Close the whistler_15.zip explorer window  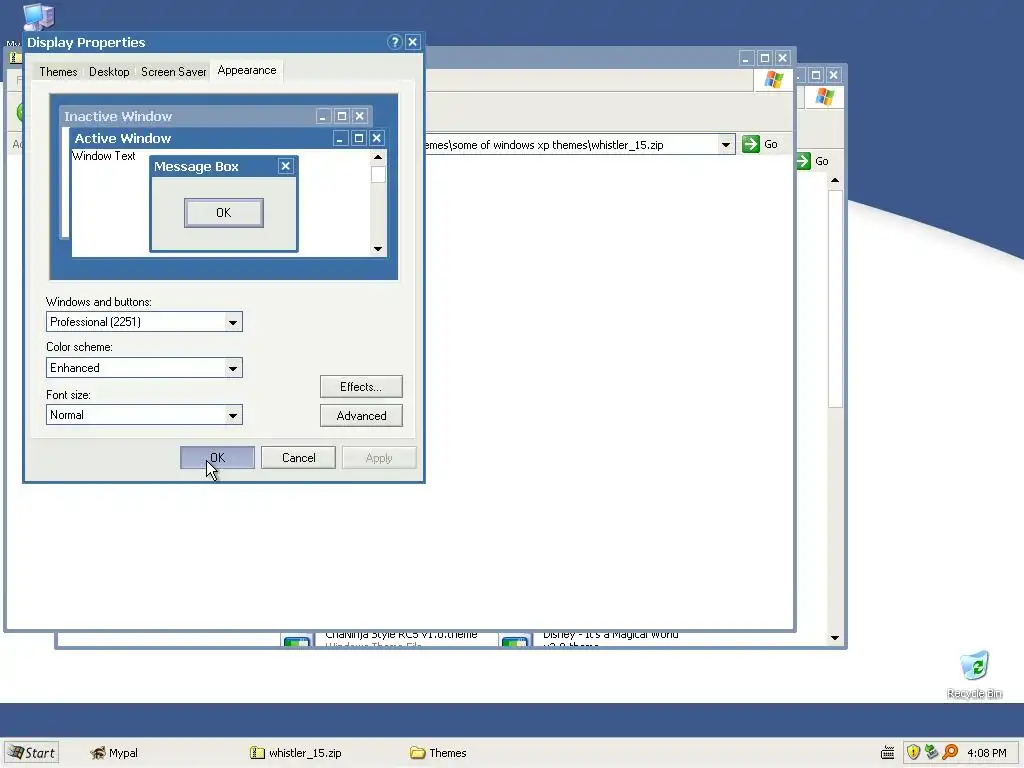782,59
